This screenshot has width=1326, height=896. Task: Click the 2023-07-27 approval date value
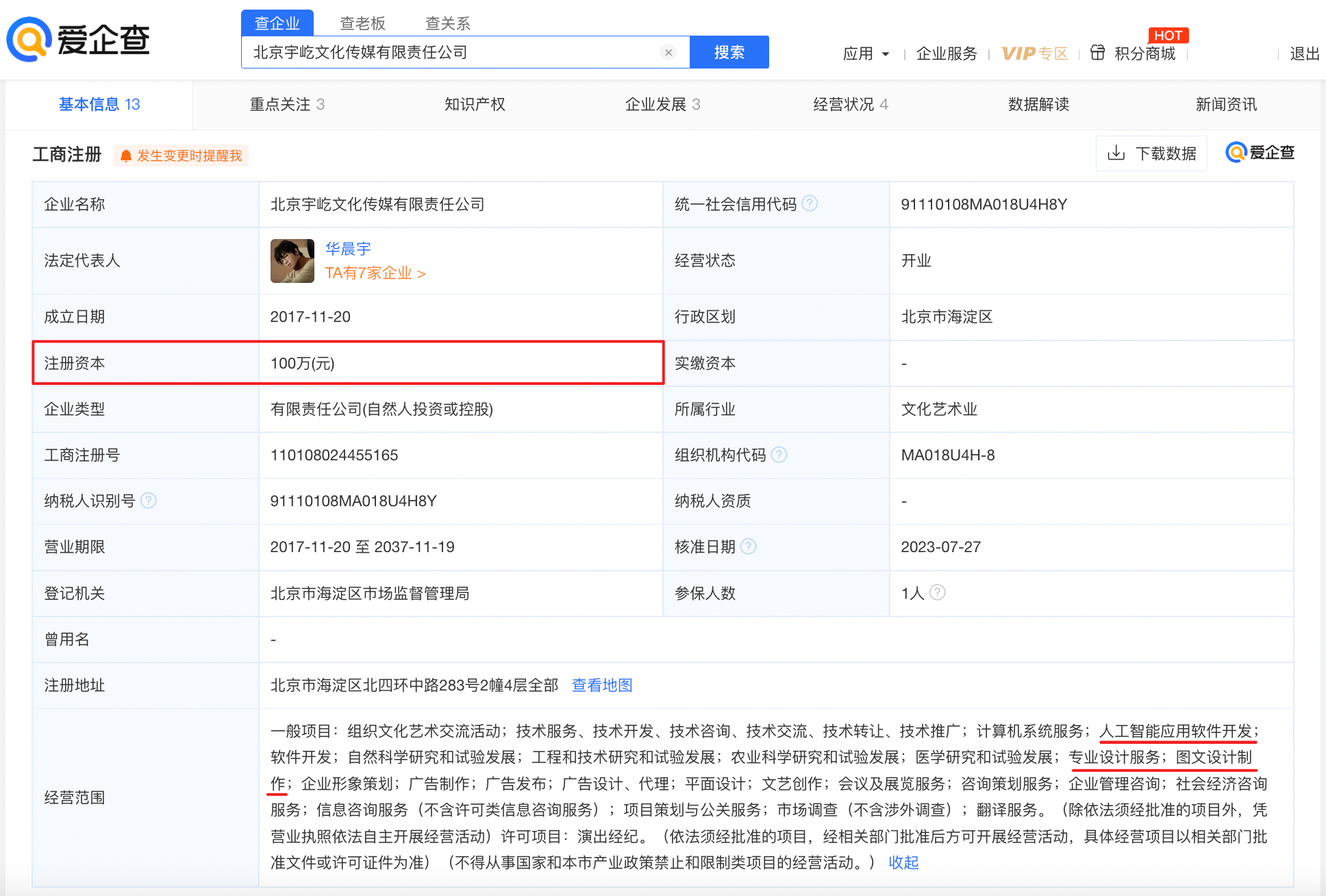coord(940,547)
